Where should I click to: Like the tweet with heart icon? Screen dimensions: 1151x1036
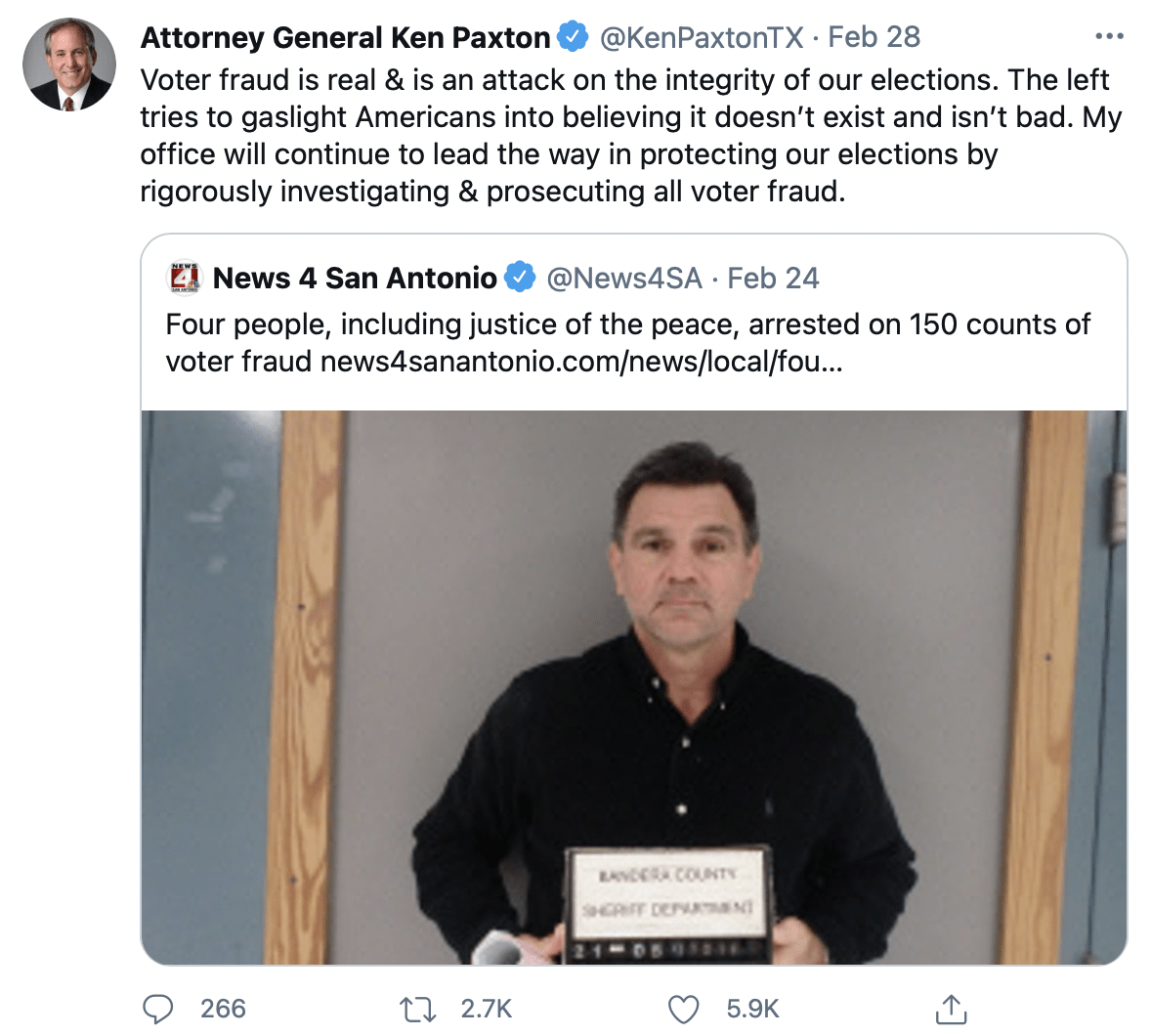[x=683, y=1010]
